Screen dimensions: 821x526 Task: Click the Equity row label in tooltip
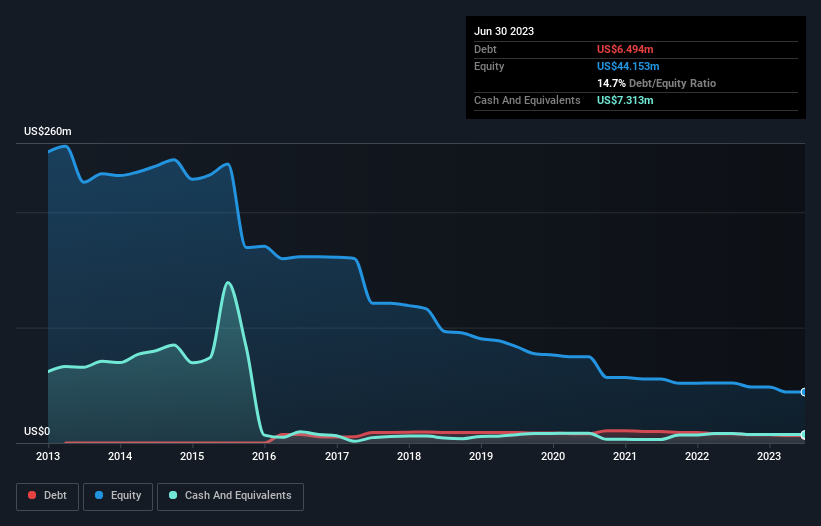click(x=489, y=66)
